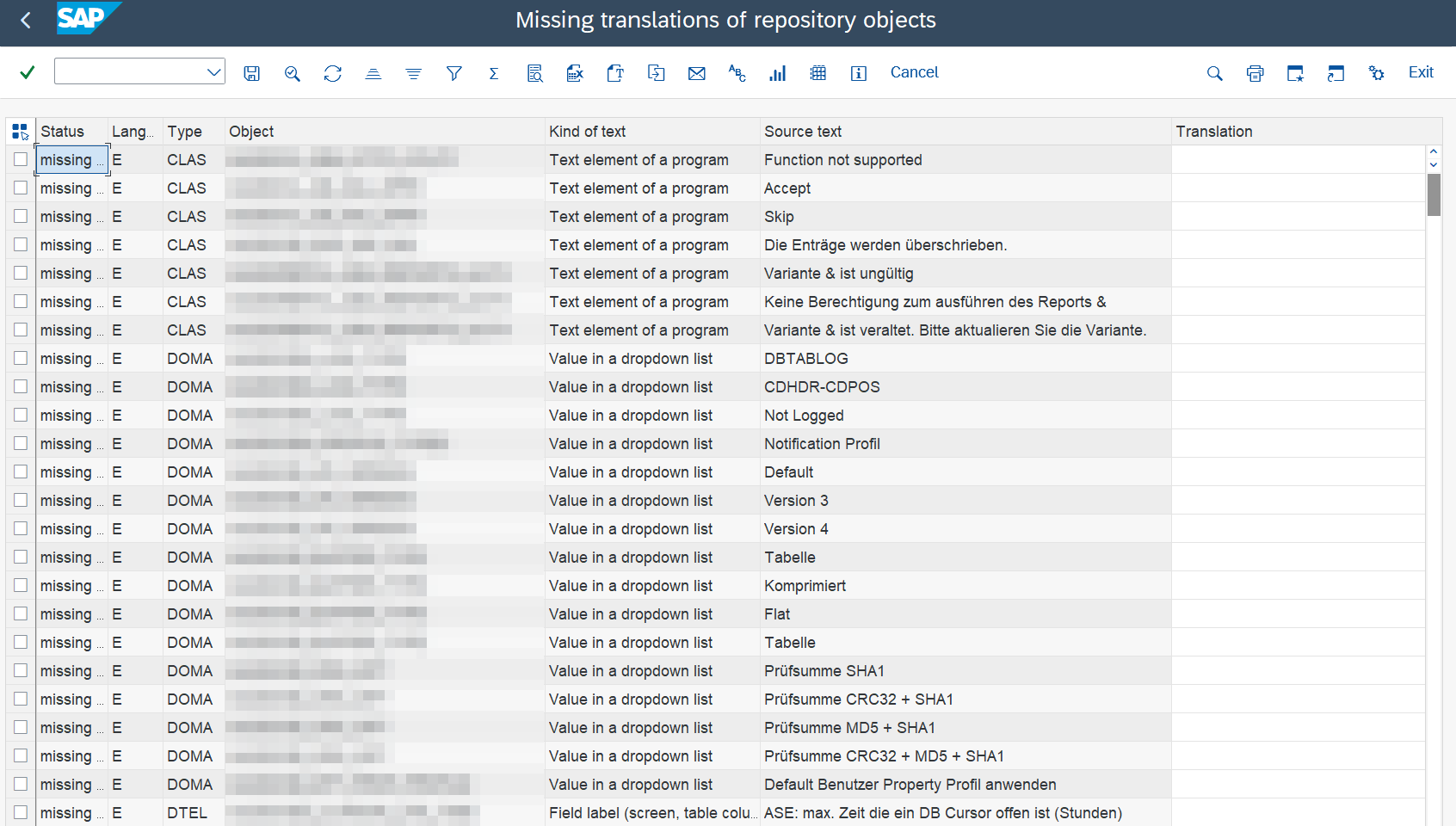1456x826 pixels.
Task: Check row with source text 'Function not supported'
Action: [21, 159]
